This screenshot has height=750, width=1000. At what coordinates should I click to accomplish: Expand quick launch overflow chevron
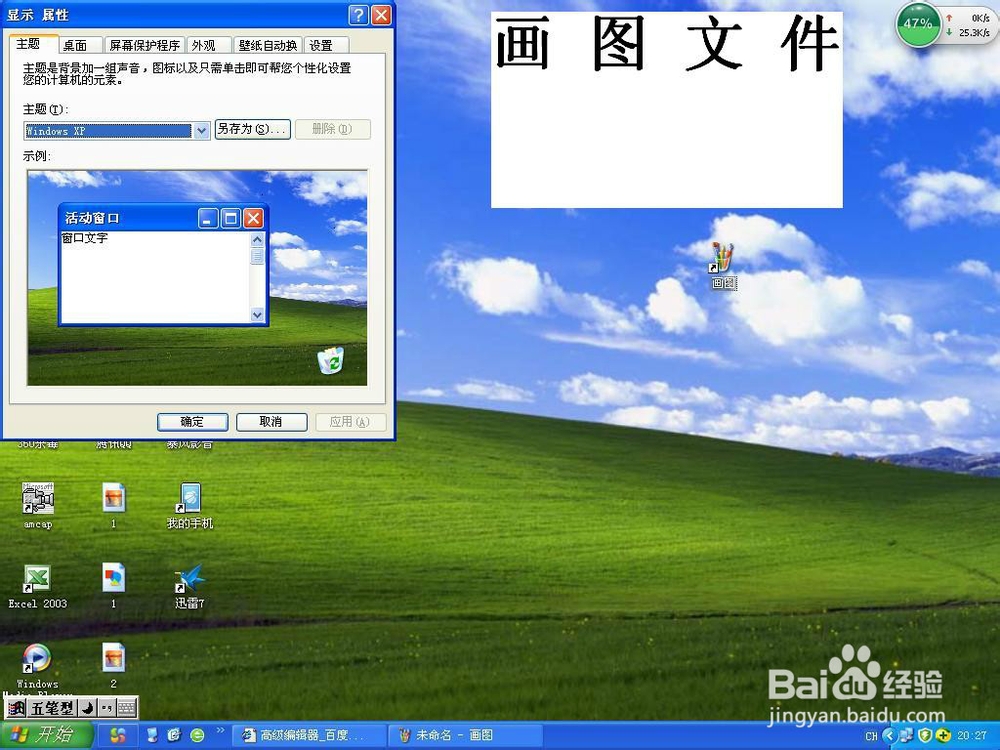click(x=221, y=731)
